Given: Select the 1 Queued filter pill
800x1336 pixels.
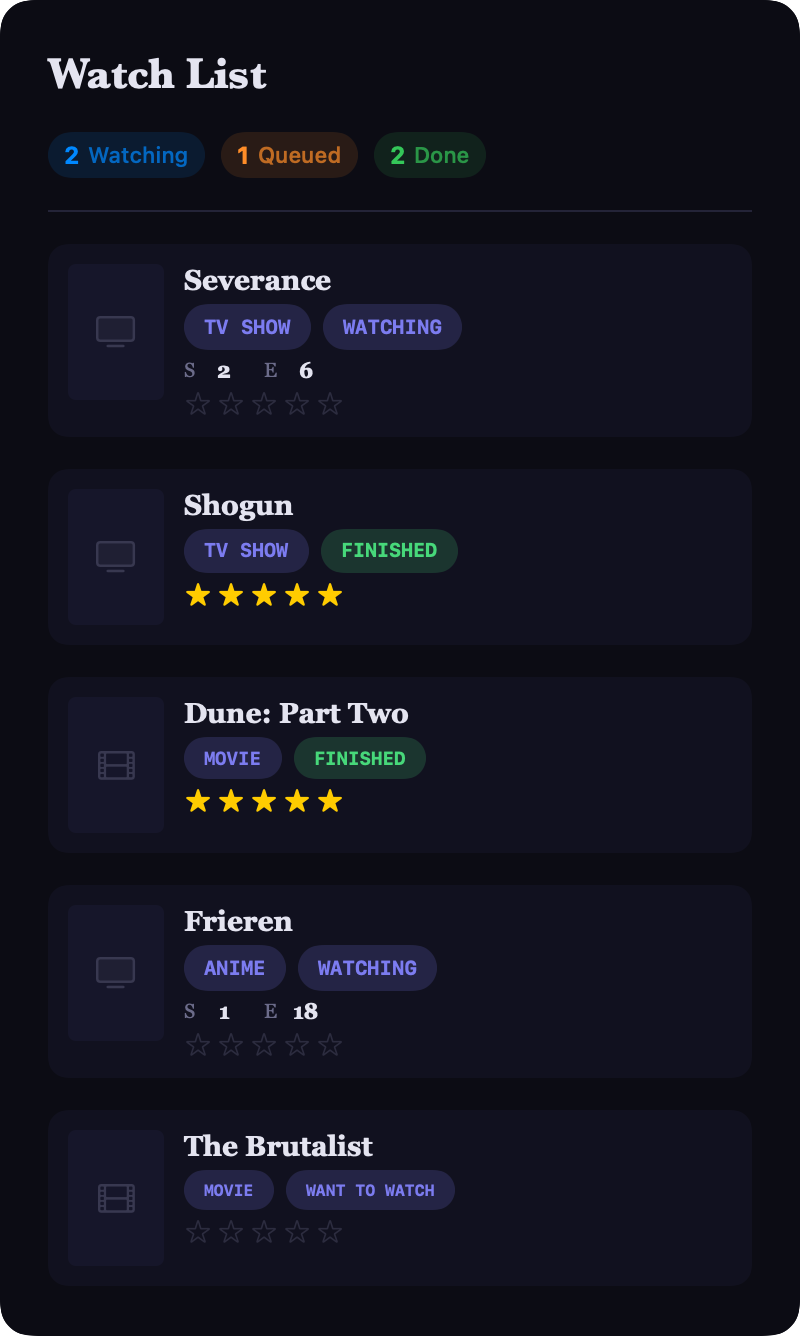Looking at the screenshot, I should pos(289,155).
